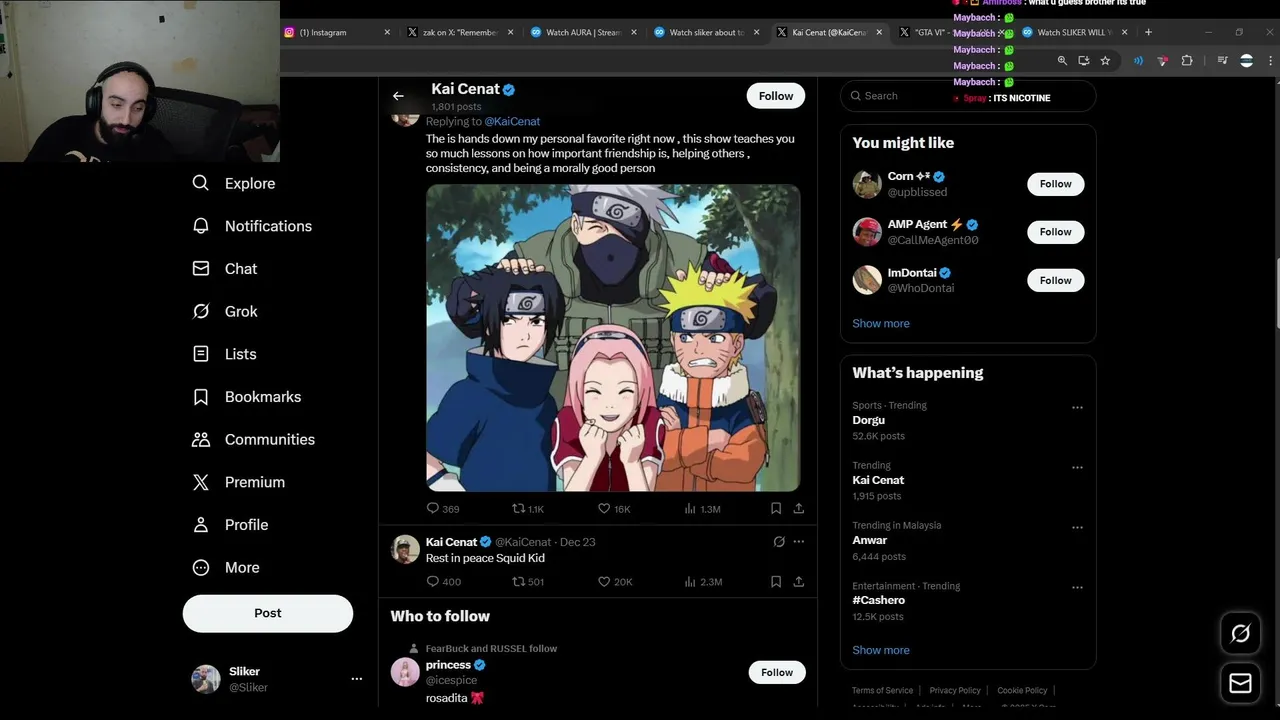Open Profile in the sidebar
The height and width of the screenshot is (720, 1280).
(231, 525)
